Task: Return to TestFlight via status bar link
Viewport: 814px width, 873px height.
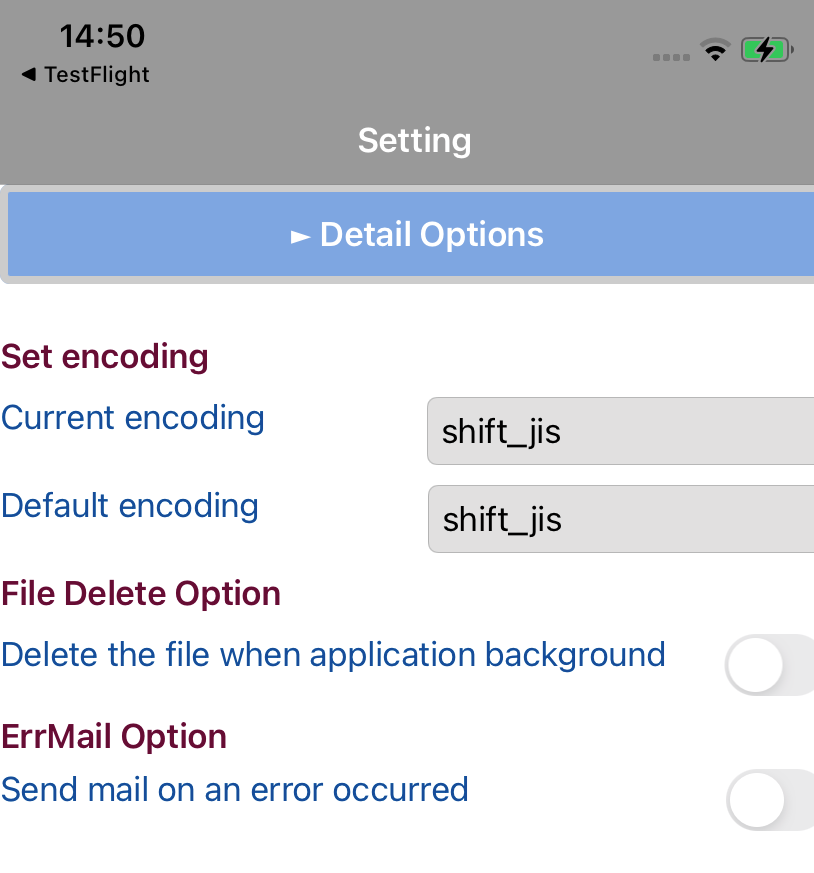Action: 96,75
